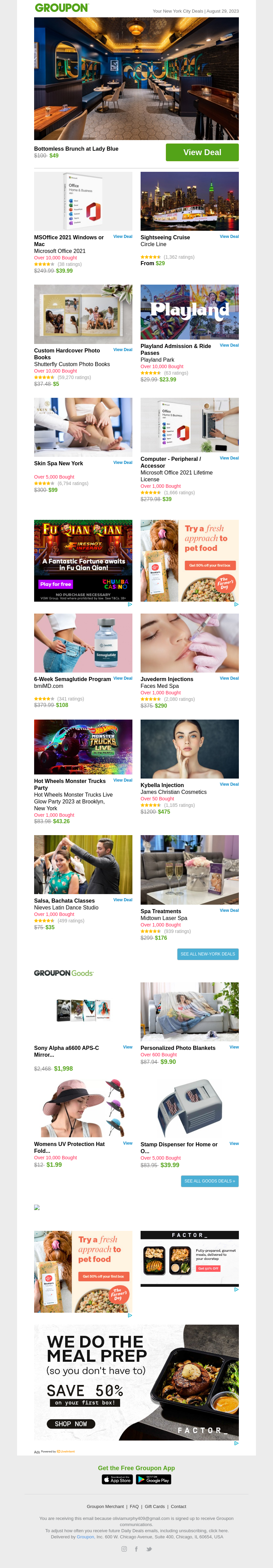Open the Playland Admission deal image
The image size is (273, 1568).
pyautogui.click(x=189, y=312)
